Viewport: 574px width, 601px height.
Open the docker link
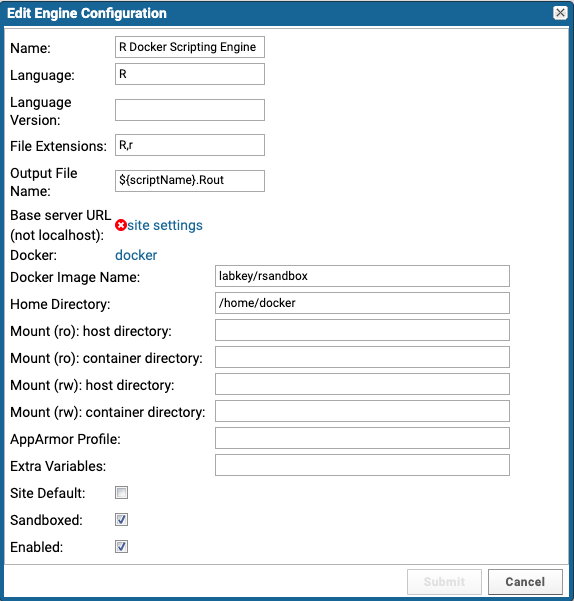coord(136,255)
